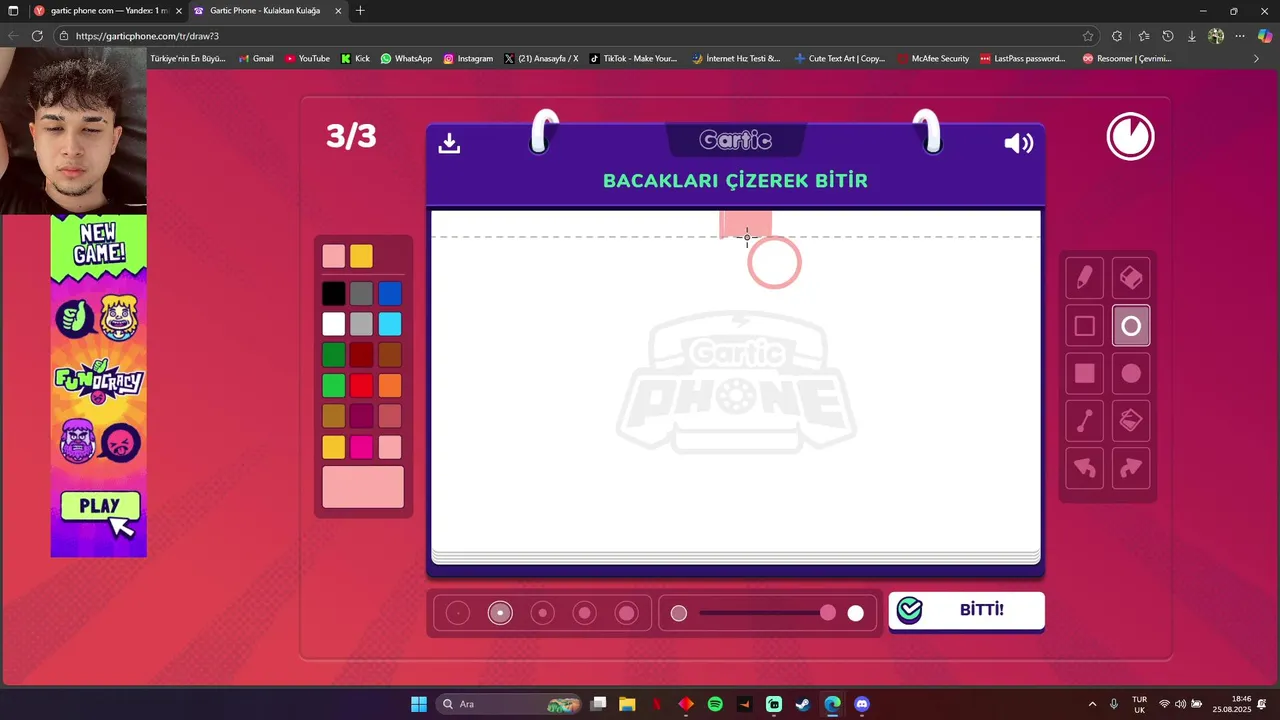The image size is (1280, 720).
Task: Undo the last drawing stroke
Action: pos(1084,469)
